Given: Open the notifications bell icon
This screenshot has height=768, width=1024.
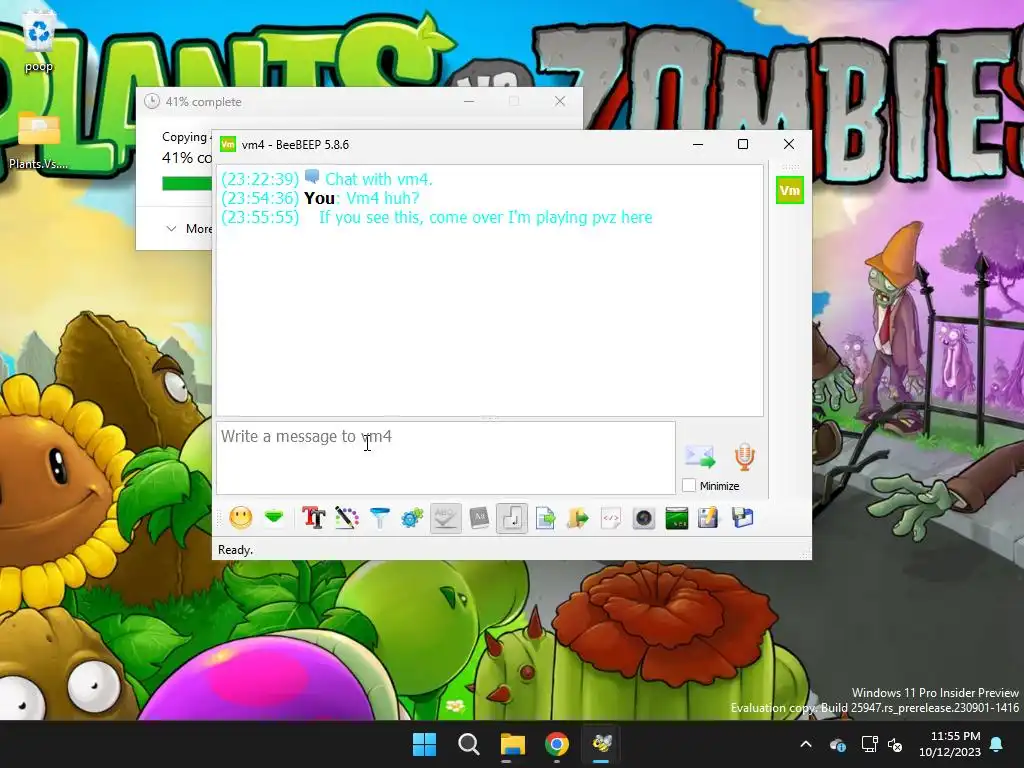Looking at the screenshot, I should (x=997, y=744).
